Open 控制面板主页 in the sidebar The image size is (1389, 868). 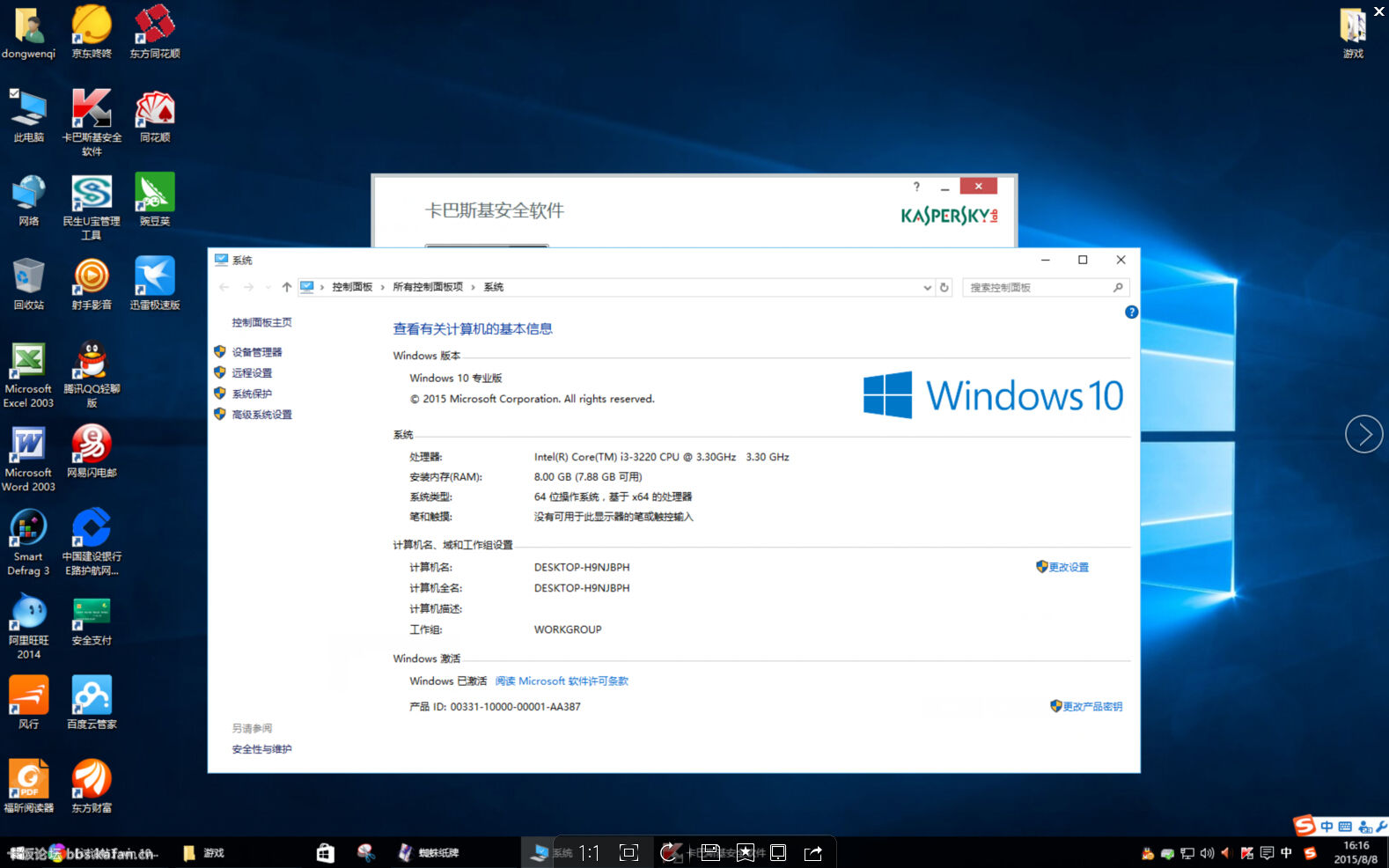[x=261, y=322]
